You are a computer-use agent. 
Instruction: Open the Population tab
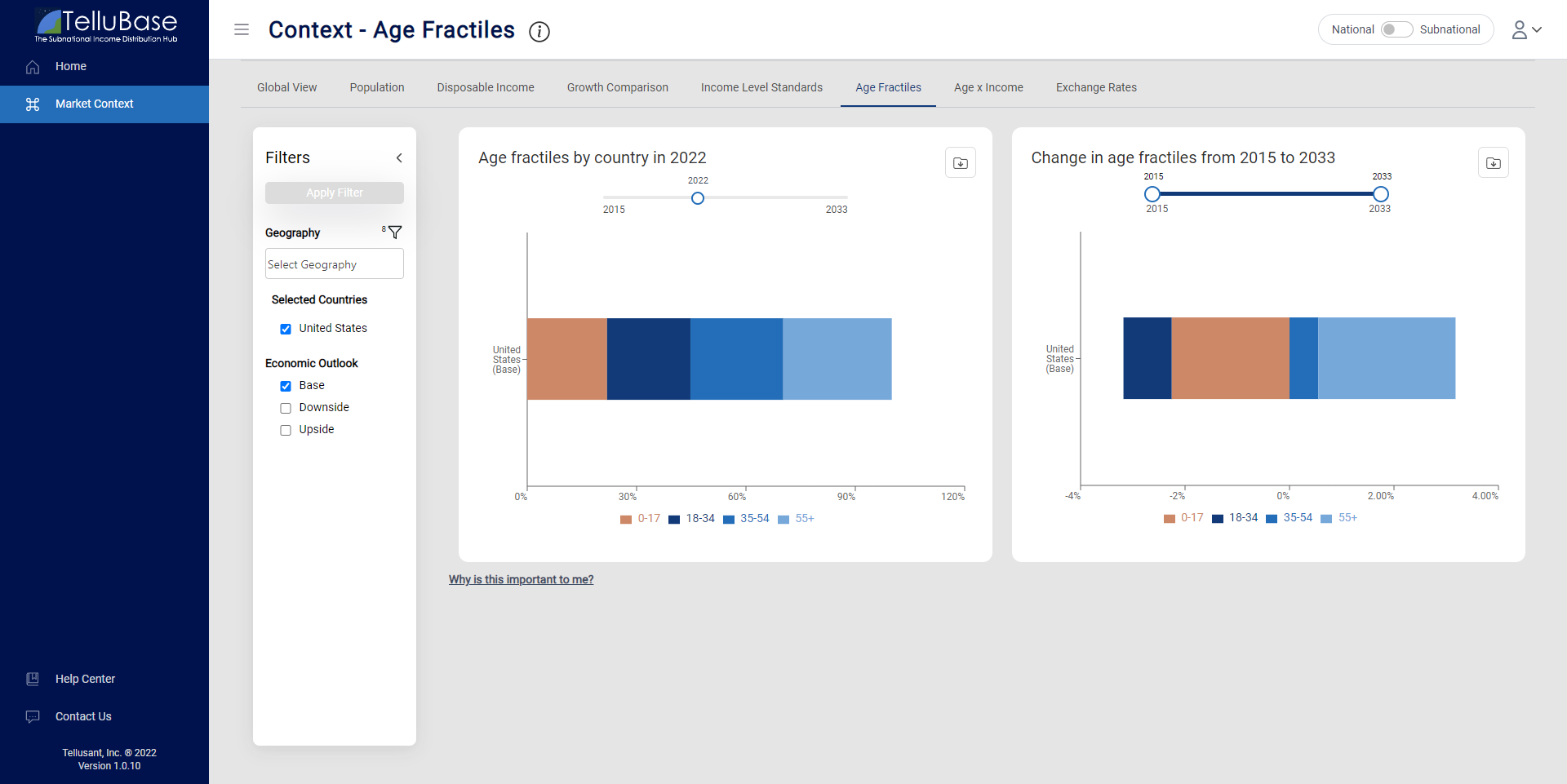[x=377, y=87]
